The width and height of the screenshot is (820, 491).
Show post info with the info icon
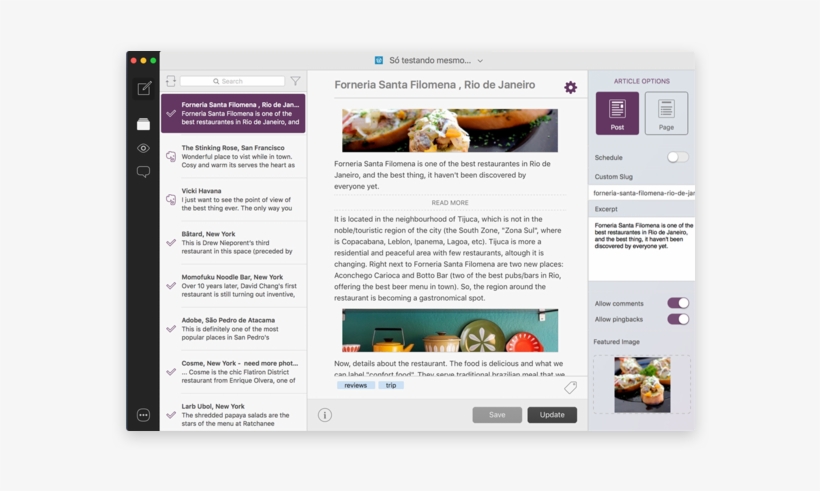pyautogui.click(x=325, y=415)
